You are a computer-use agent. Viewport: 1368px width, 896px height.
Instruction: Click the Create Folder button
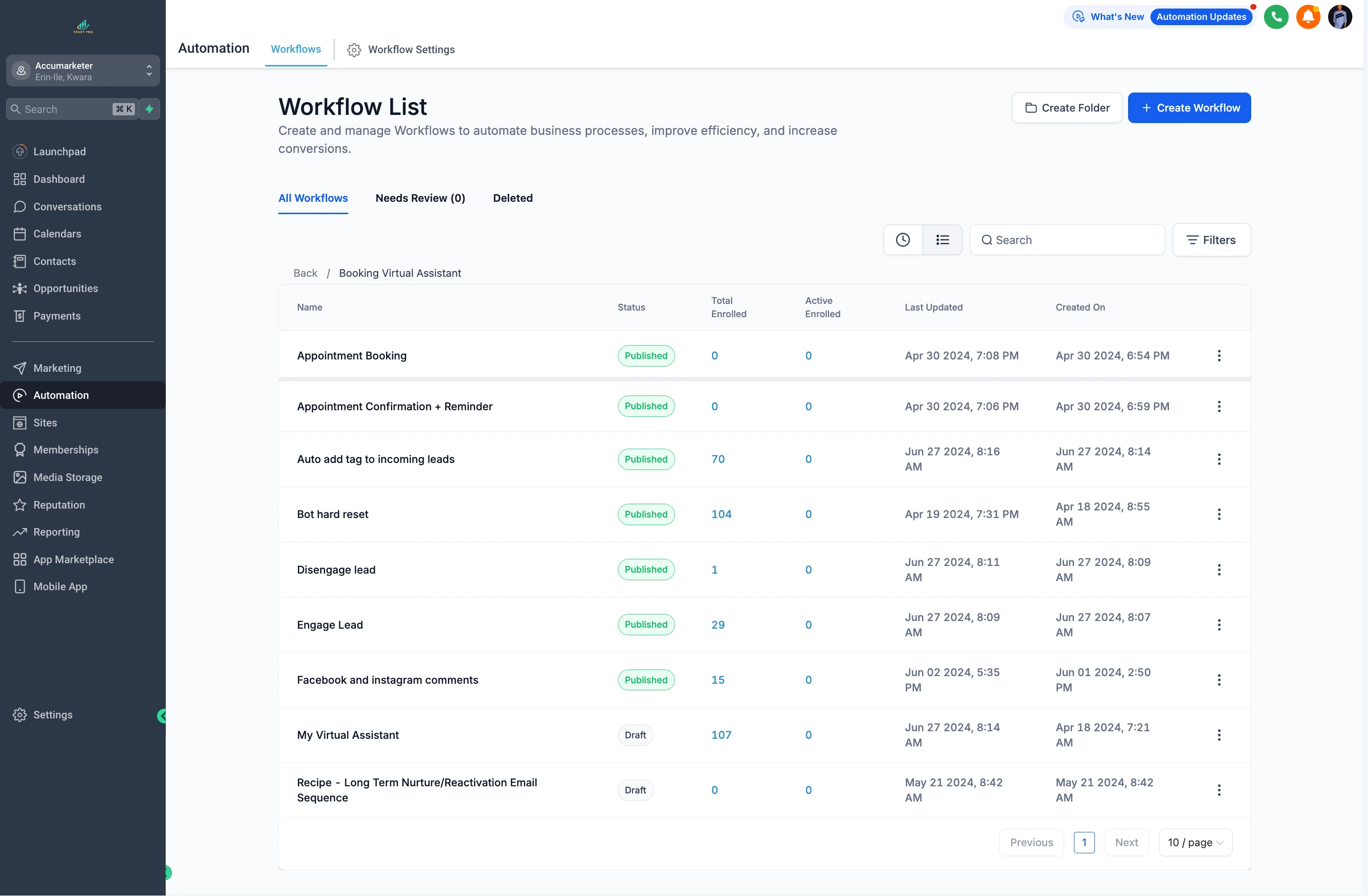[x=1066, y=108]
